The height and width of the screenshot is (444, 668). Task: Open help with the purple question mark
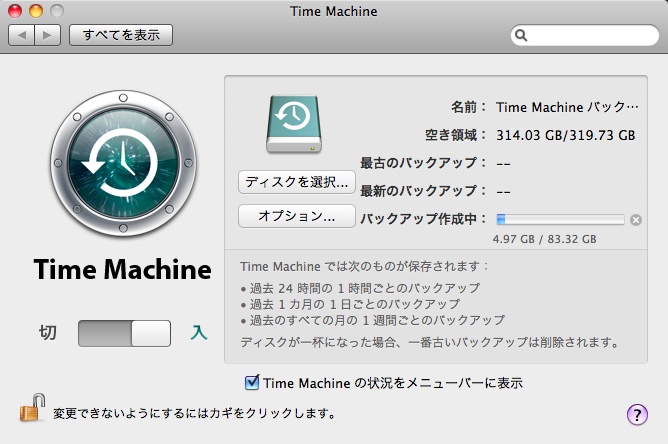[636, 414]
